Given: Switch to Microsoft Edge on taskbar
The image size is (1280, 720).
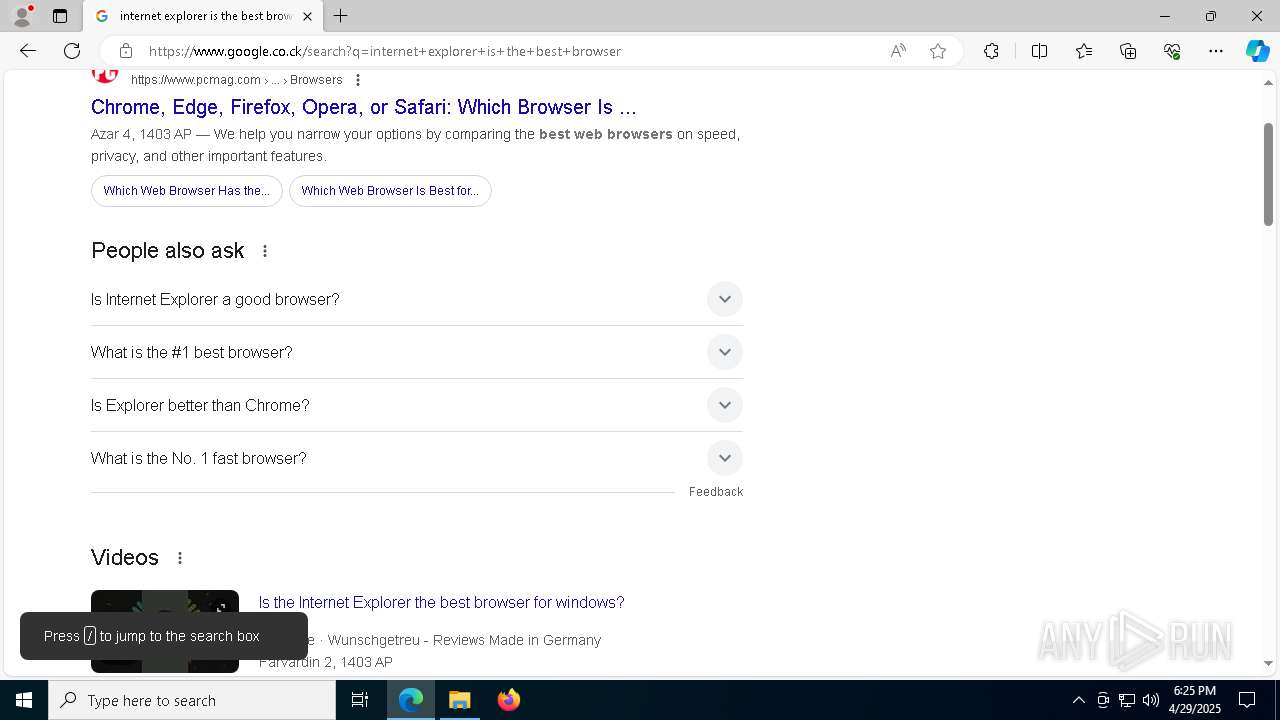Looking at the screenshot, I should point(411,700).
